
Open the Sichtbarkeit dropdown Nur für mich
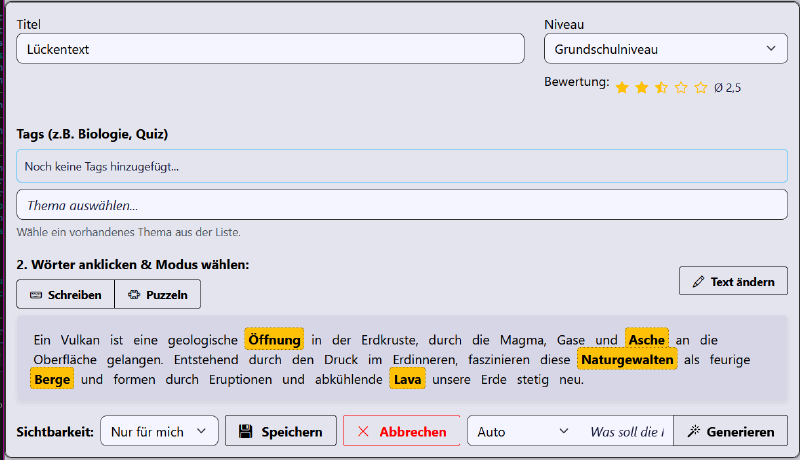pos(159,431)
